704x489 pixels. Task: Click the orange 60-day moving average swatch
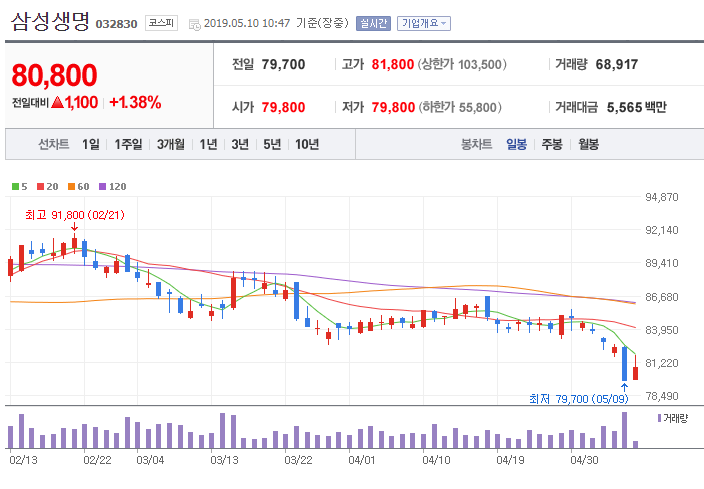pyautogui.click(x=71, y=186)
